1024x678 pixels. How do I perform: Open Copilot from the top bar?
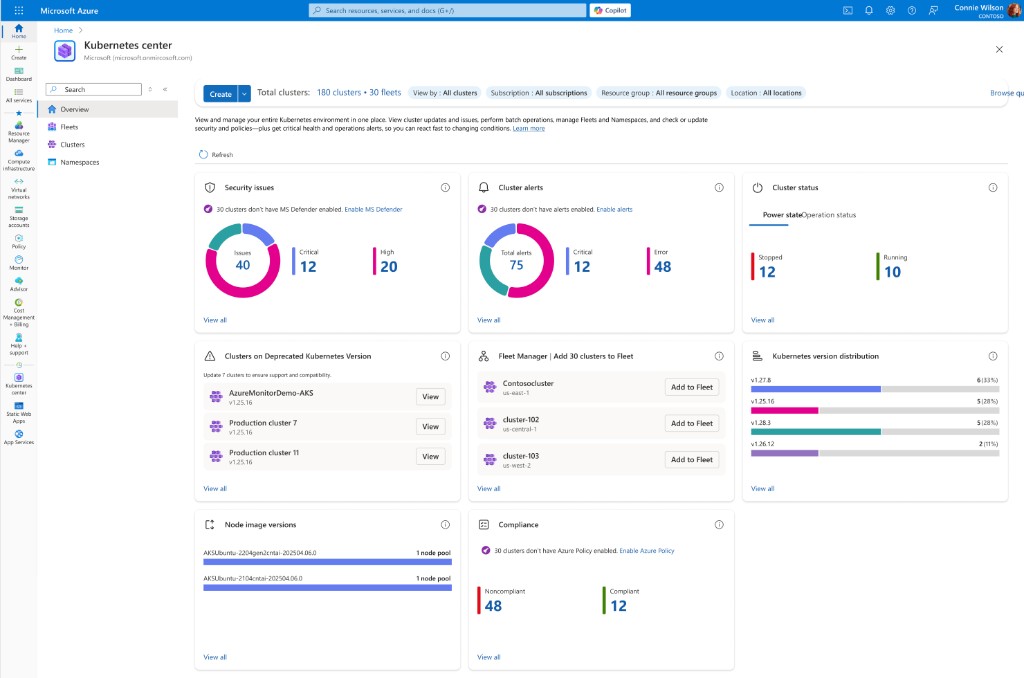tap(610, 10)
